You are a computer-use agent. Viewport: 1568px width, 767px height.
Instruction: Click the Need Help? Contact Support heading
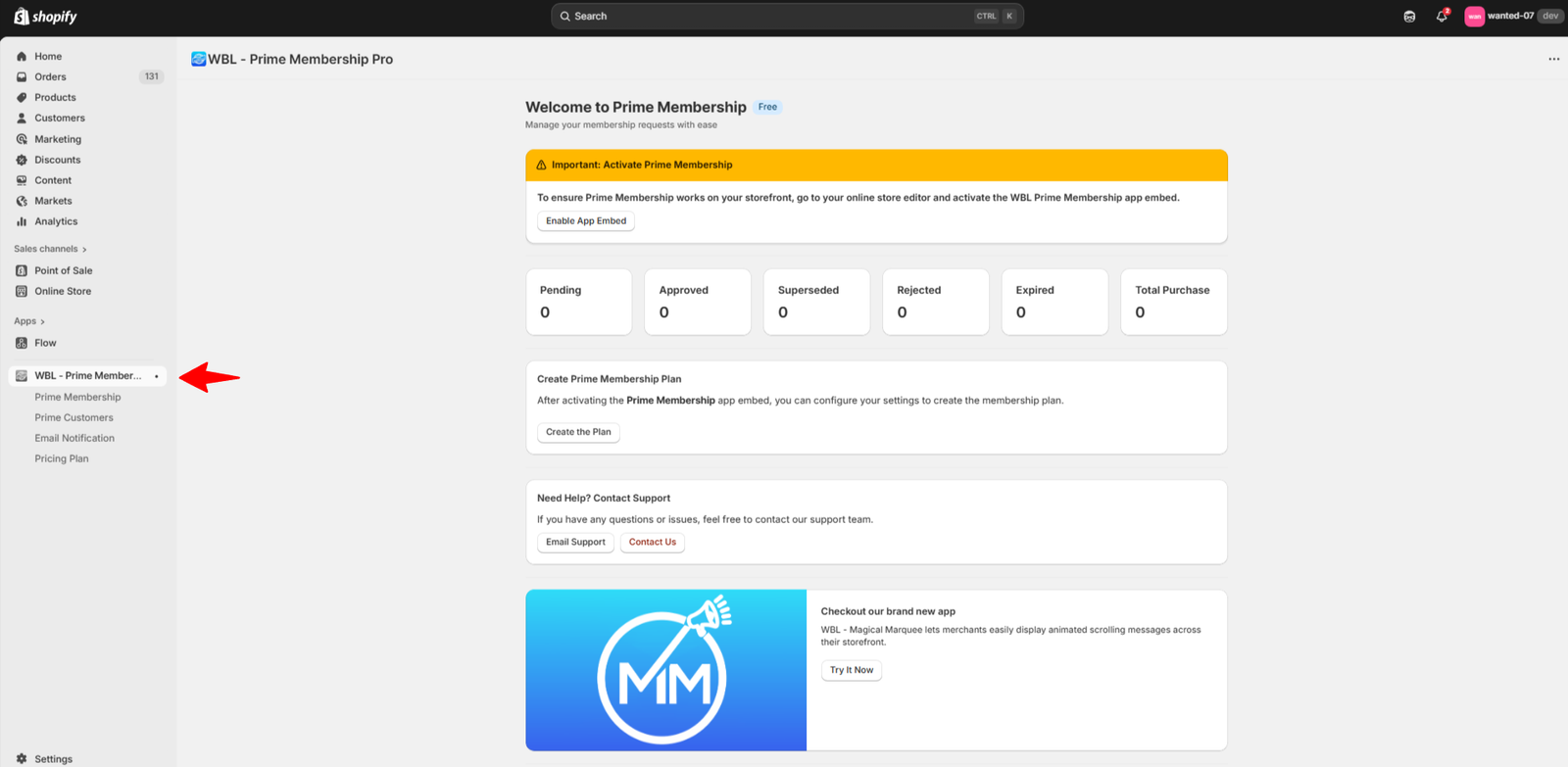604,499
